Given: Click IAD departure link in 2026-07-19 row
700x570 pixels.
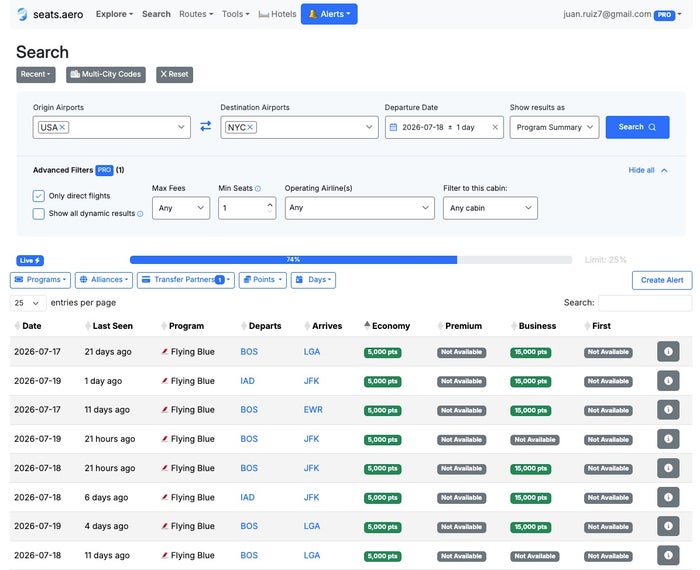Looking at the screenshot, I should point(247,381).
